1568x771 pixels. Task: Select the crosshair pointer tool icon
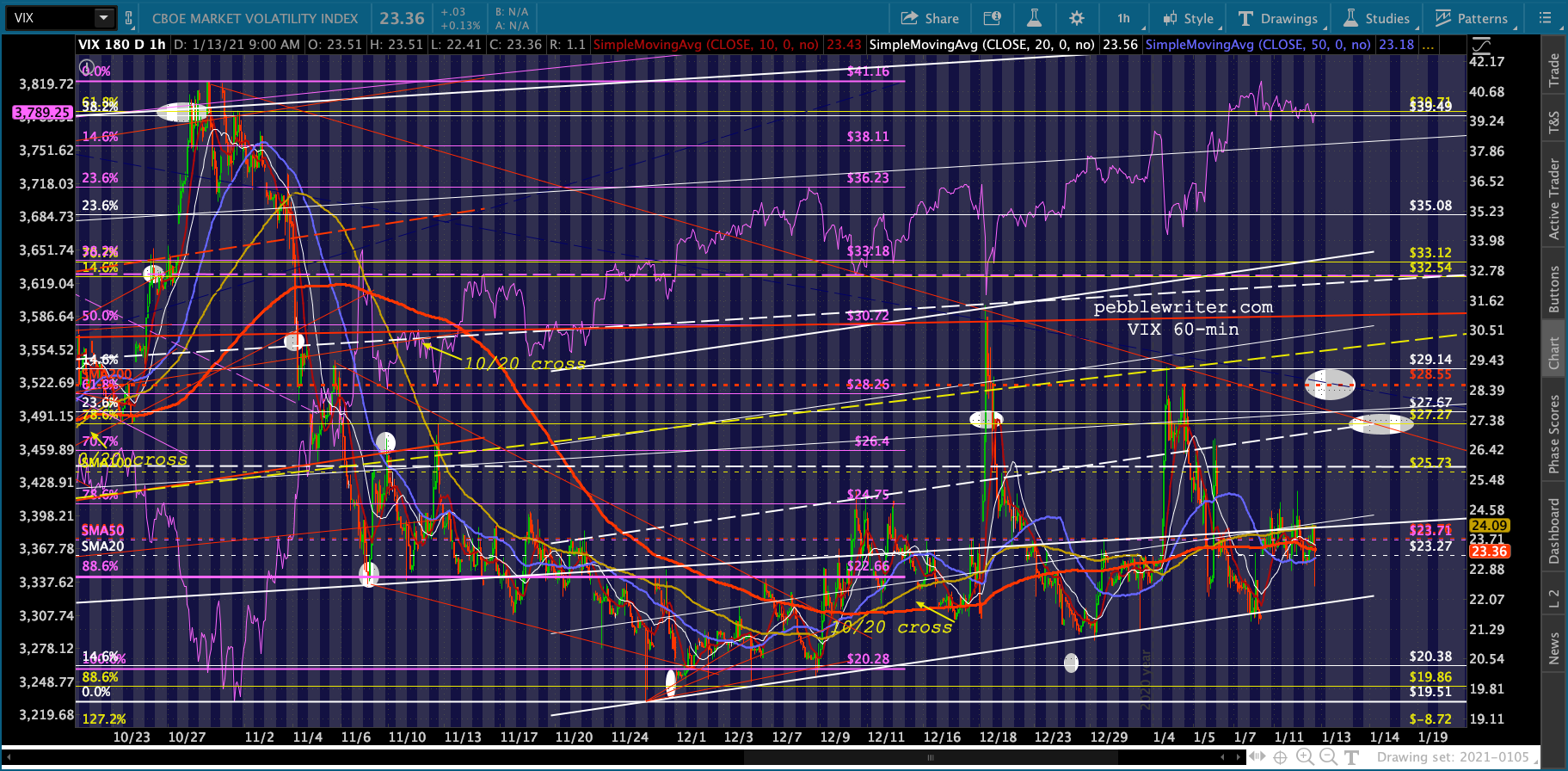[x=1281, y=757]
